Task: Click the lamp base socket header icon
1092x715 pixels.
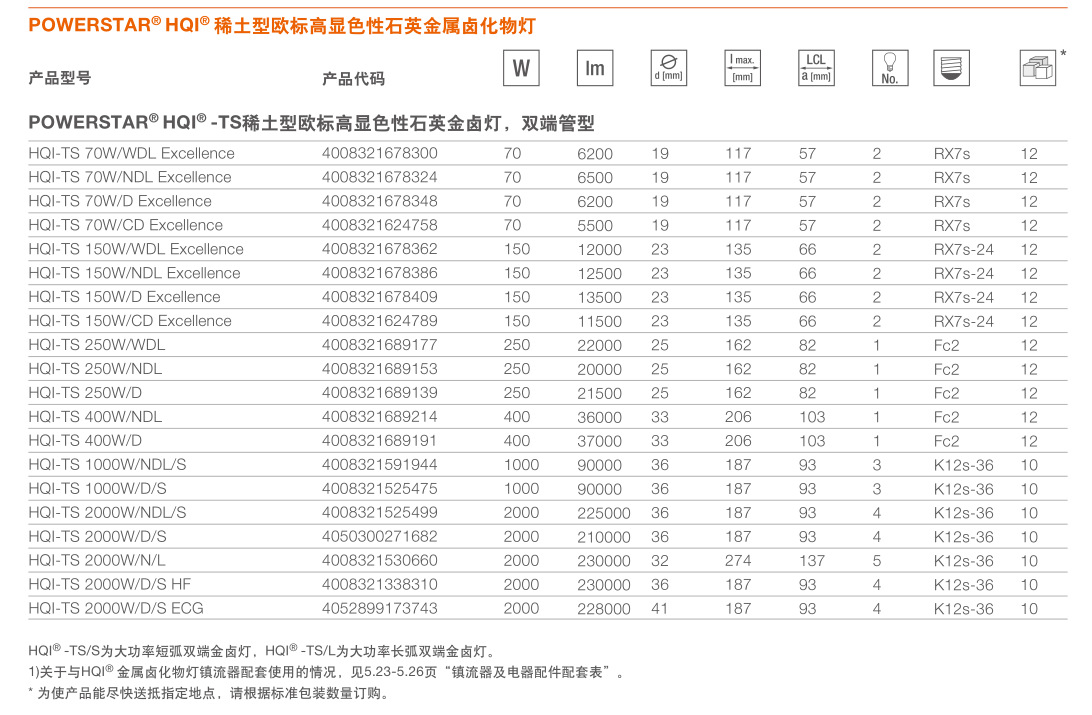Action: (x=951, y=68)
